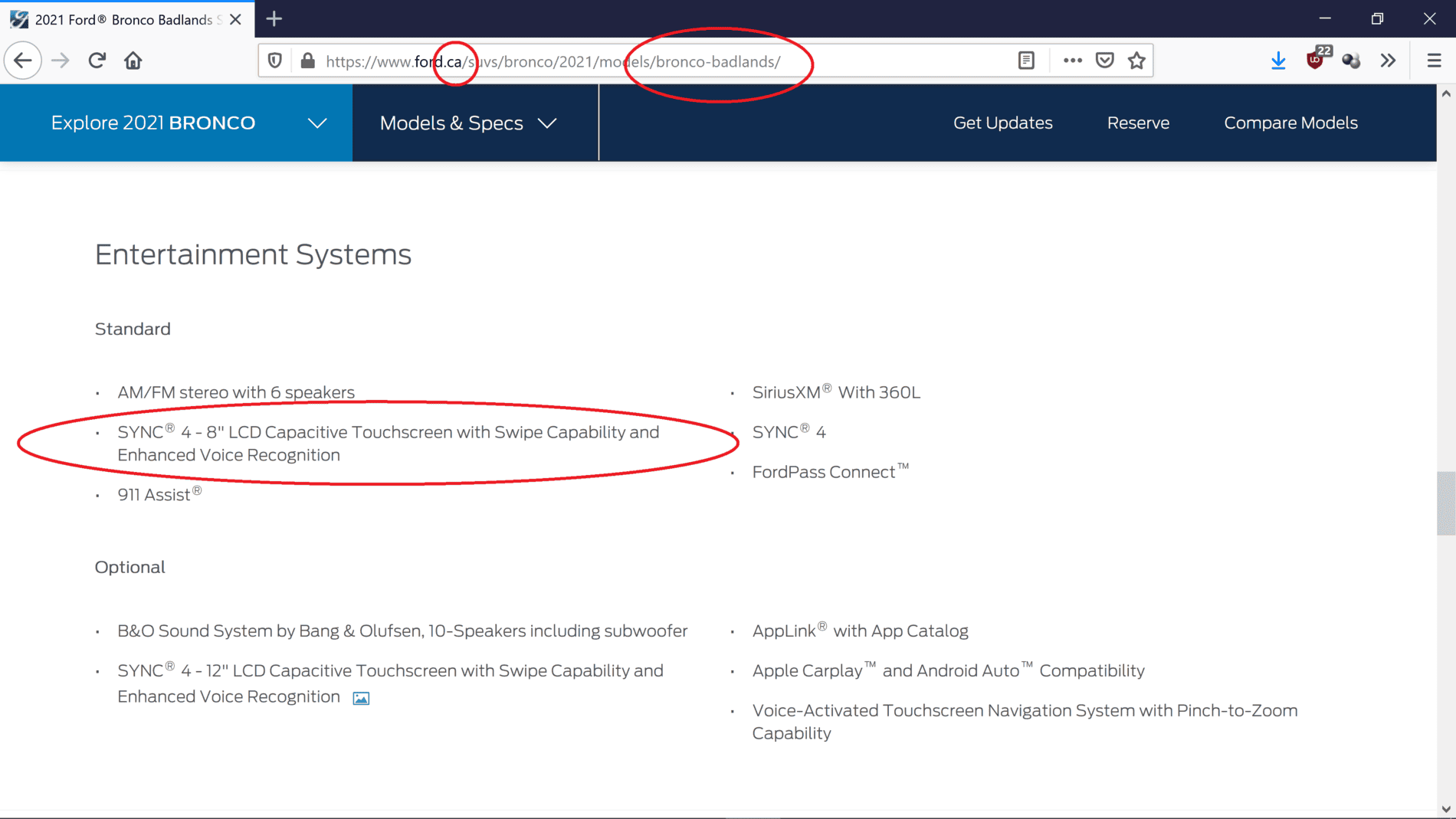Viewport: 1456px width, 819px height.
Task: Toggle reader view icon
Action: coord(1026,61)
